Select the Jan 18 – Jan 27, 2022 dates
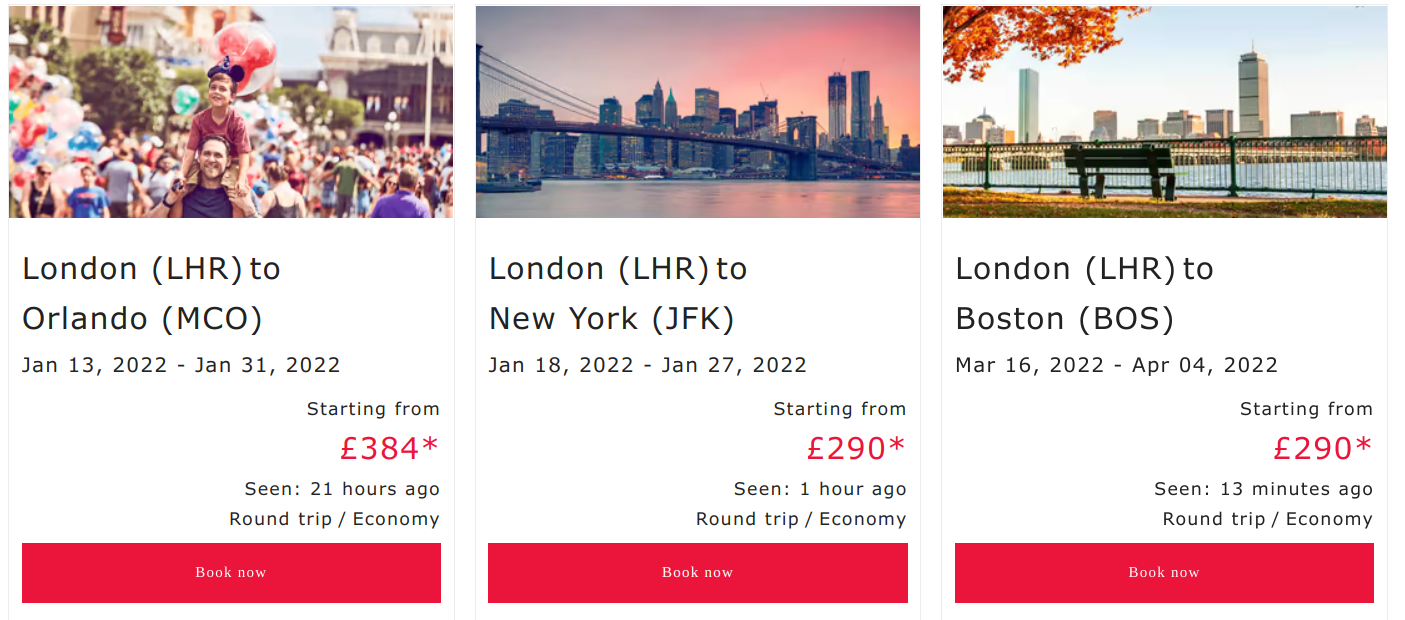1405x620 pixels. (x=647, y=365)
